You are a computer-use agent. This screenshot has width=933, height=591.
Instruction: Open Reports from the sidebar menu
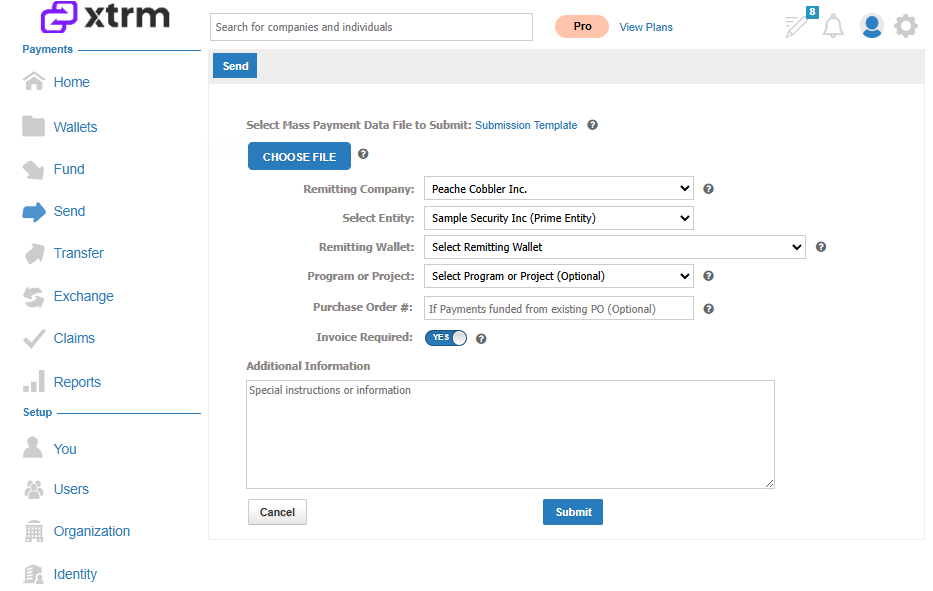(x=77, y=382)
